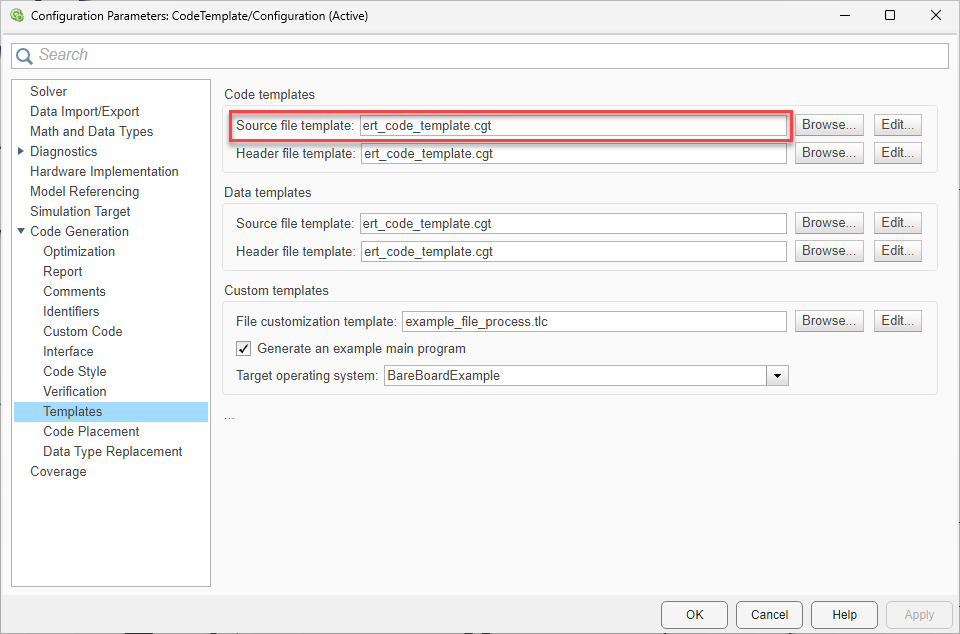
Task: Select the Templates tree item
Action: point(73,411)
